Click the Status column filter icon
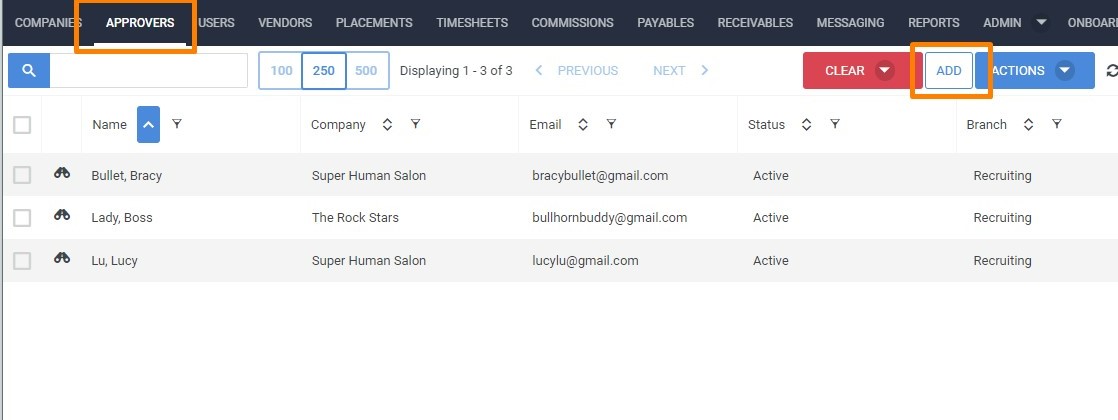Screen dimensions: 1118x420 point(834,125)
